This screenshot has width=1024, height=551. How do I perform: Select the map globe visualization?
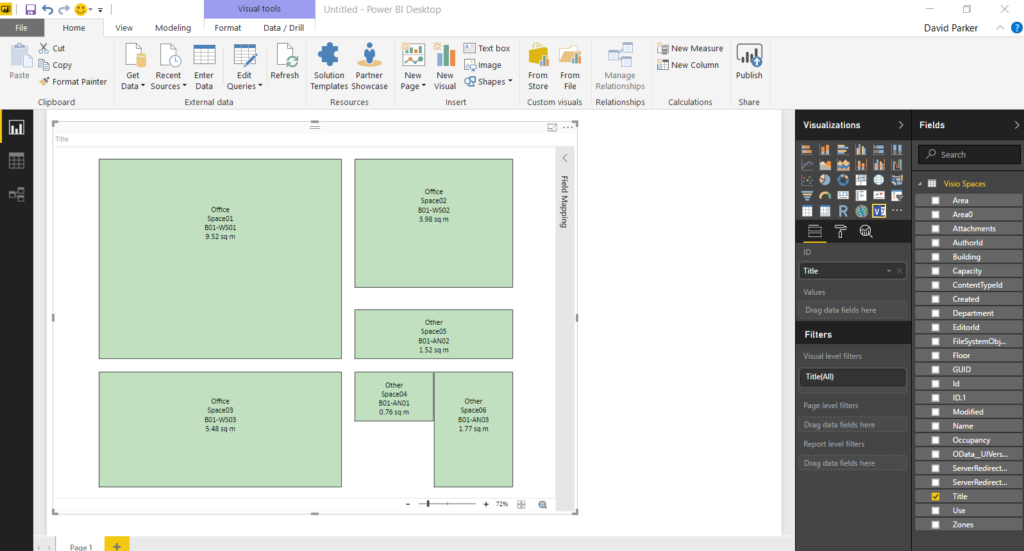(879, 180)
